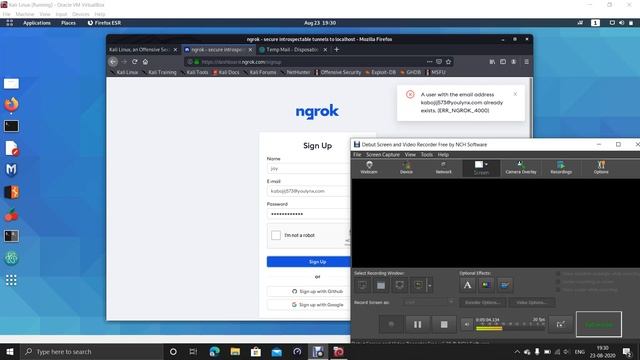Click Windows taskbar search box
Viewport: 640px width, 360px height.
(x=91, y=351)
